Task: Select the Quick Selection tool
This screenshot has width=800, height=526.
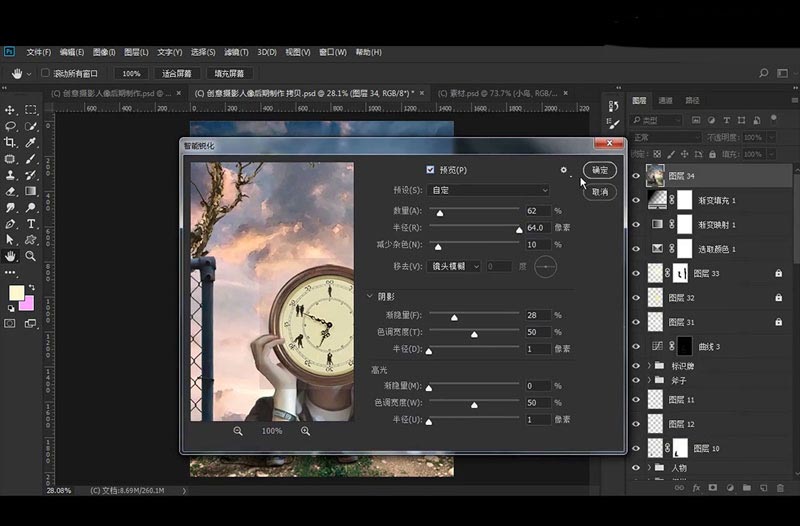Action: coord(31,126)
